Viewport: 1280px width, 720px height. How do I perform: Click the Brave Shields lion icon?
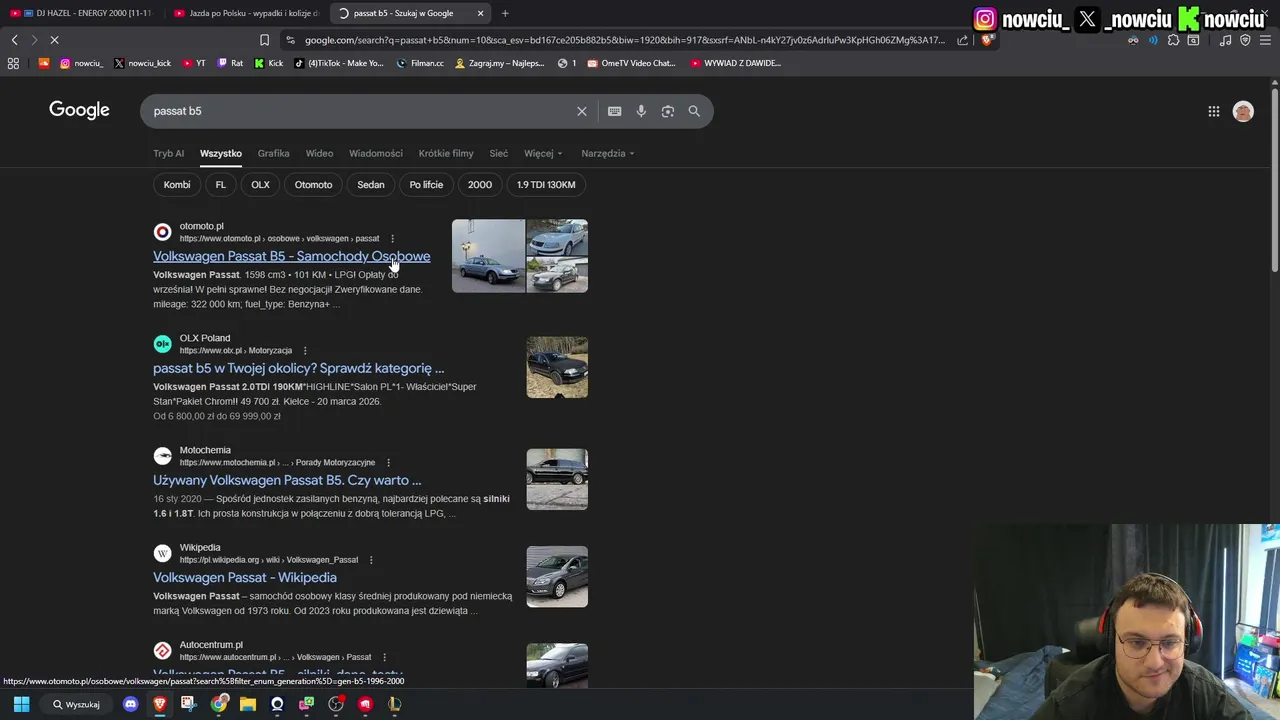(x=987, y=40)
